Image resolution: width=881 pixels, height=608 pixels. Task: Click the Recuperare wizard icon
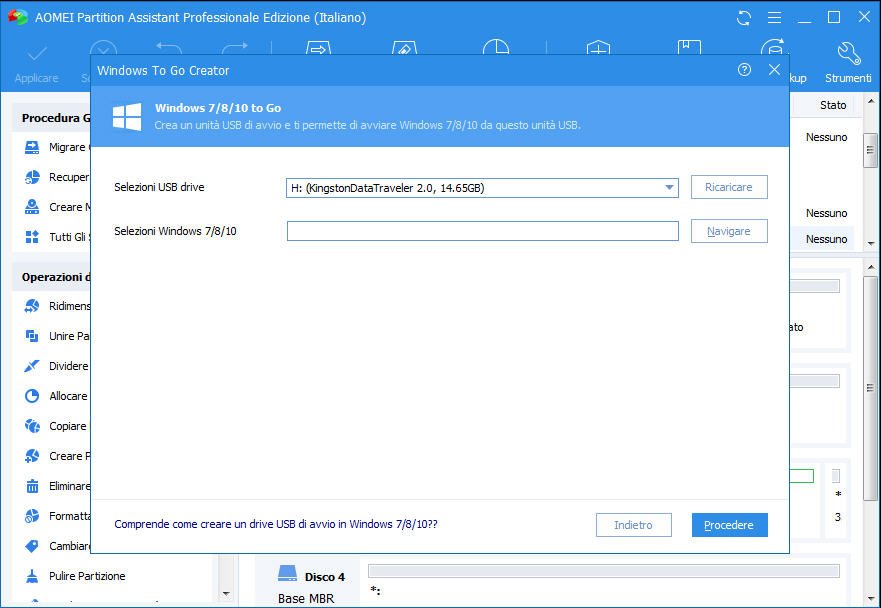point(32,177)
